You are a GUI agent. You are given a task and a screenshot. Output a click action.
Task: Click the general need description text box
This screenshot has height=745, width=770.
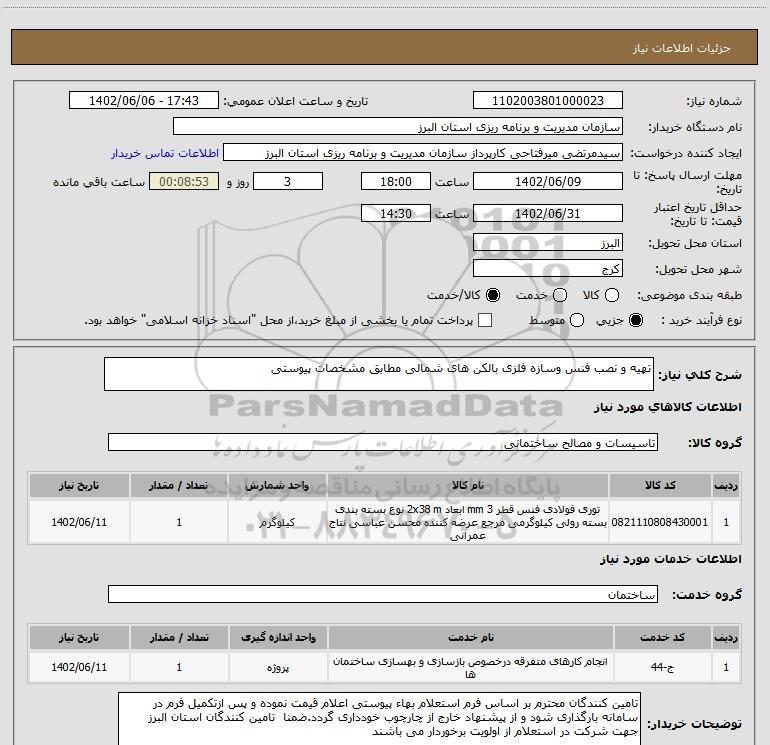tap(379, 374)
